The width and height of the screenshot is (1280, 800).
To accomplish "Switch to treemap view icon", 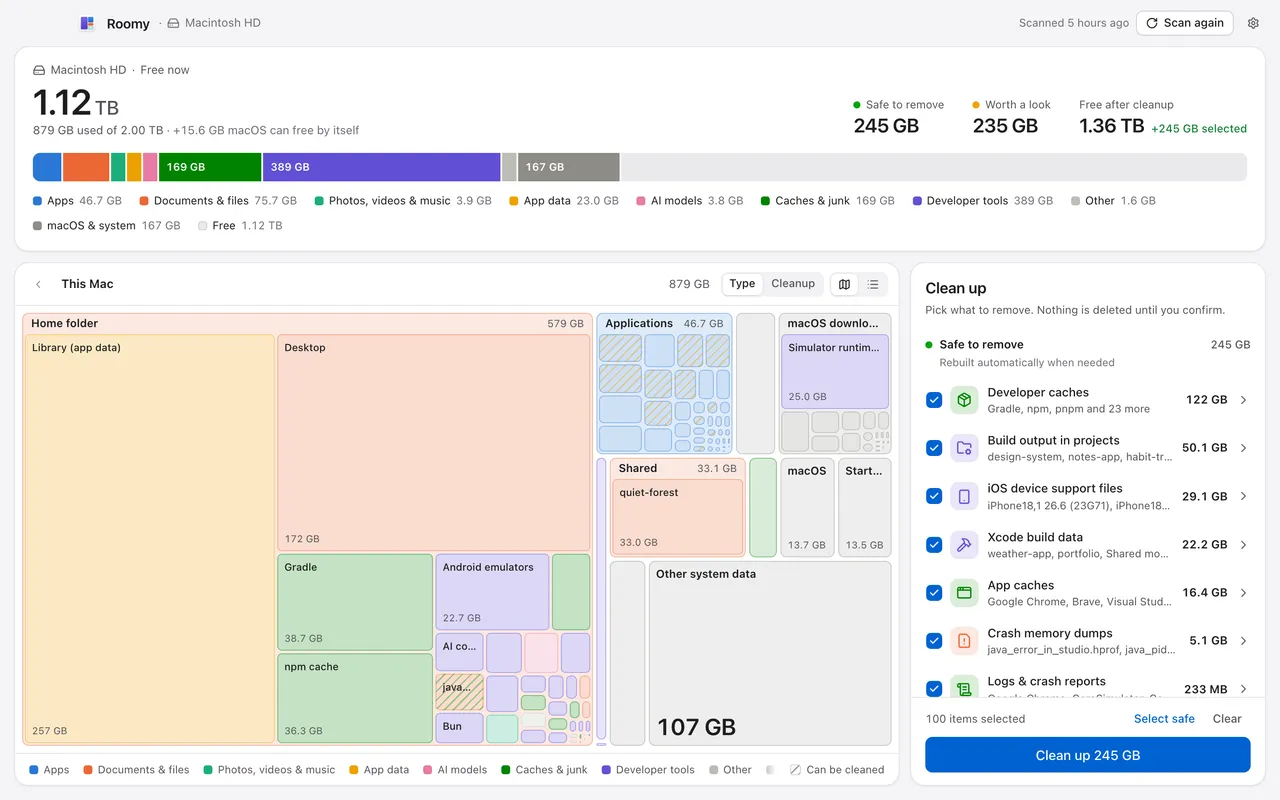I will coord(845,284).
